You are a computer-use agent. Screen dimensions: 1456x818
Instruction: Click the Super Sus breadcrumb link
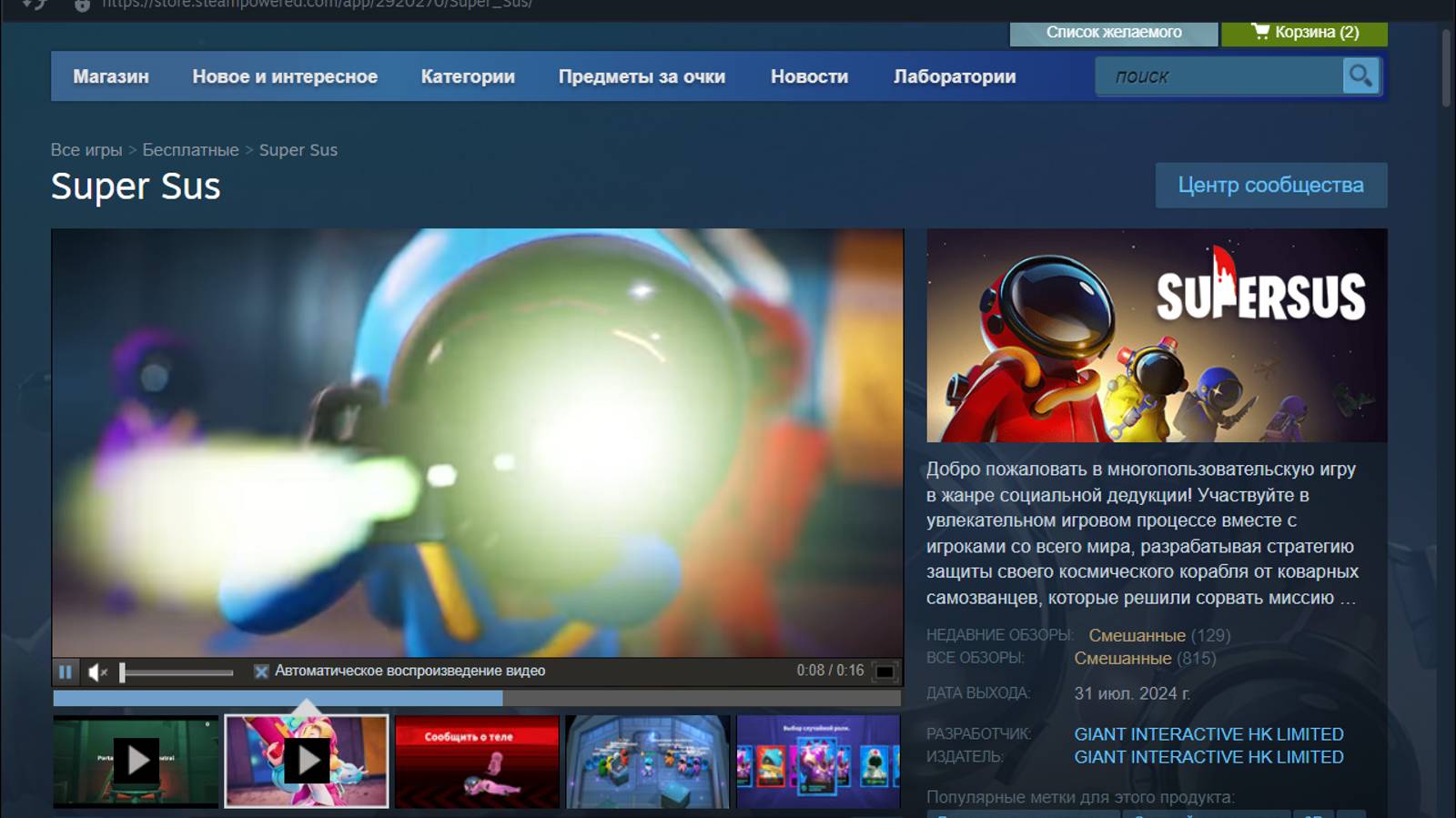[x=298, y=150]
